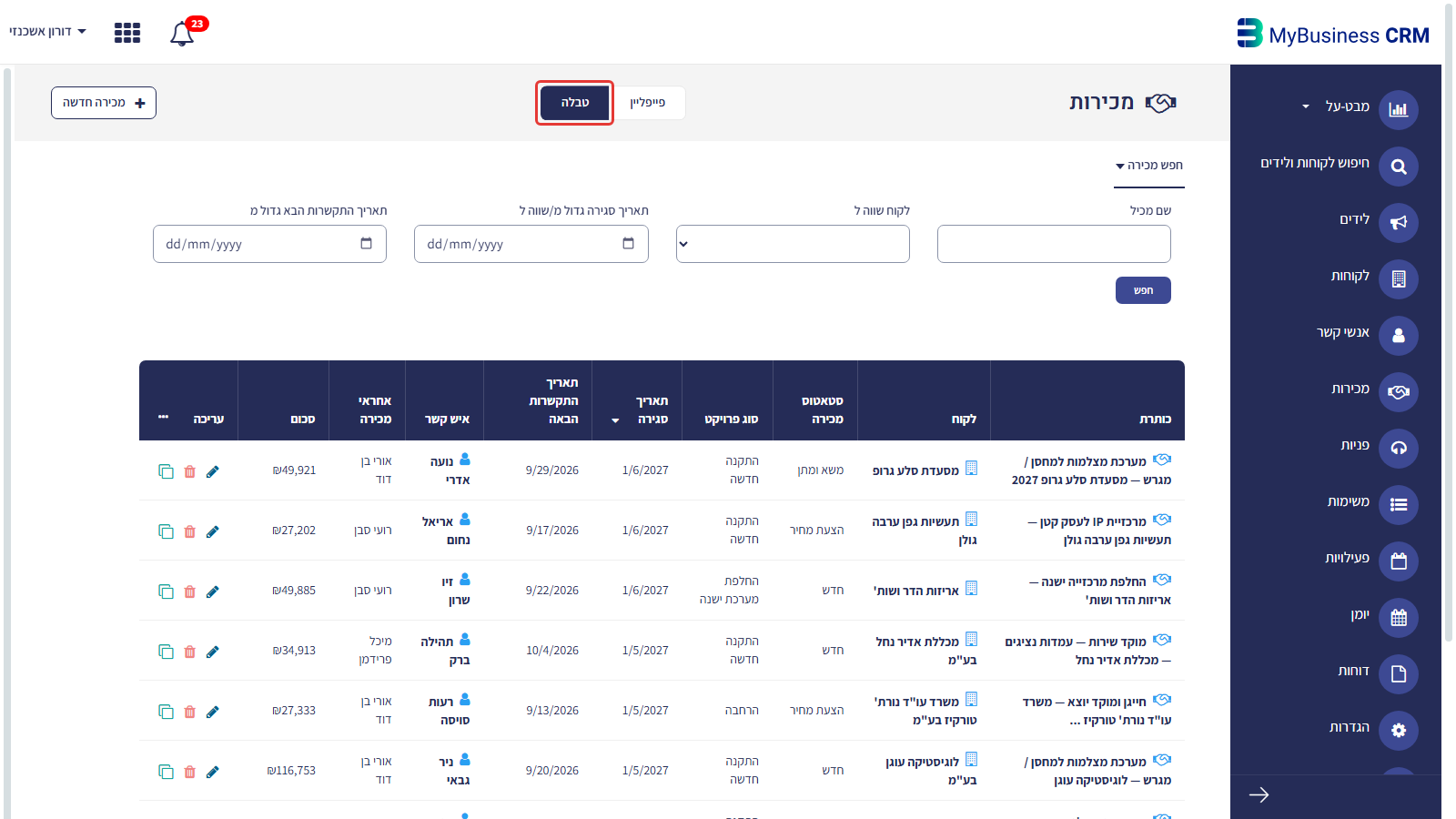The image size is (1456, 819).
Task: Open date picker for תאריך התקשרות הבא
Action: click(x=366, y=243)
